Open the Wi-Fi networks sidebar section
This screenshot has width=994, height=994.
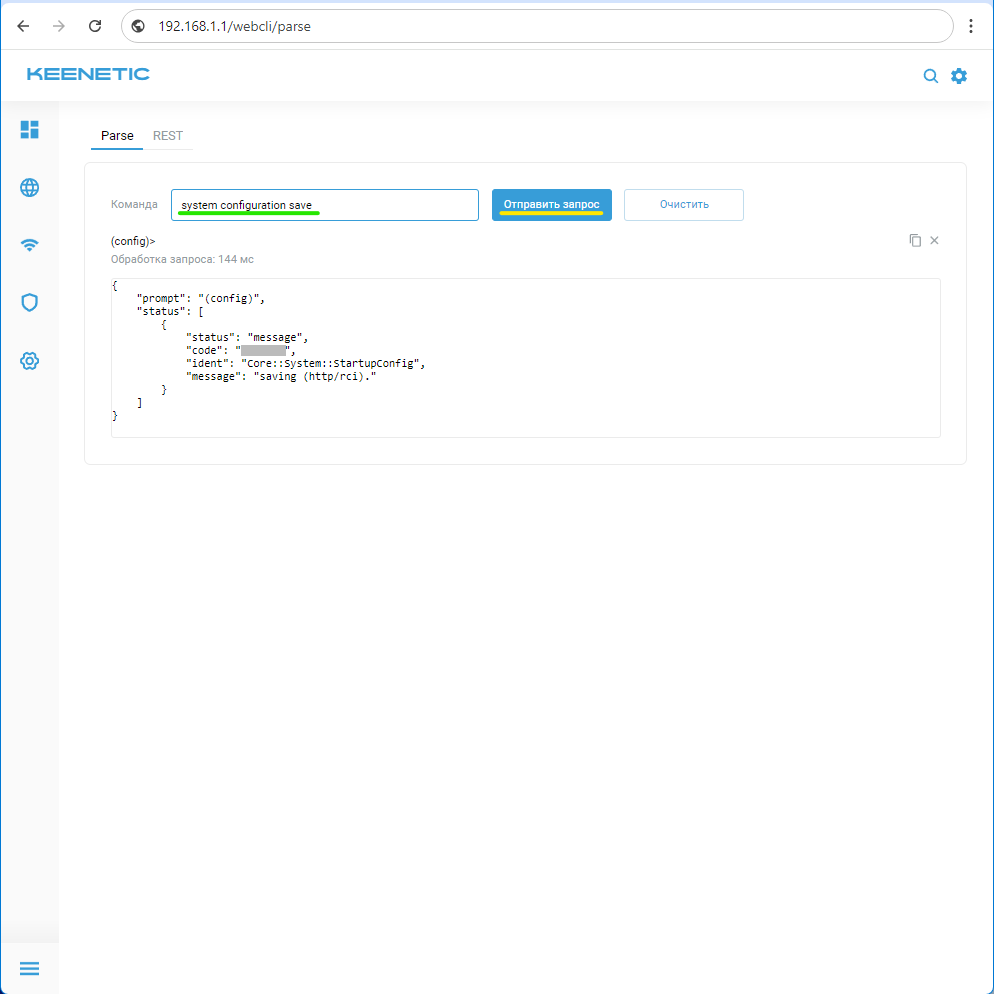point(30,245)
